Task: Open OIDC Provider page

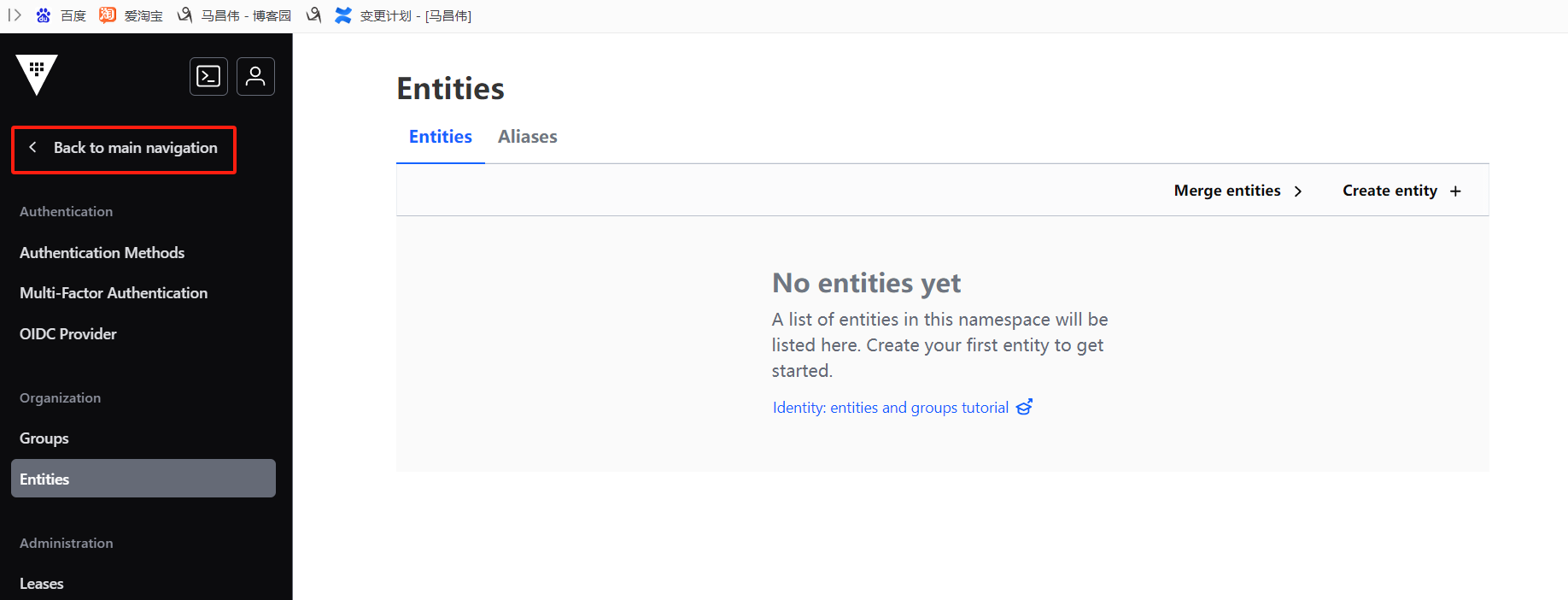Action: (x=68, y=334)
